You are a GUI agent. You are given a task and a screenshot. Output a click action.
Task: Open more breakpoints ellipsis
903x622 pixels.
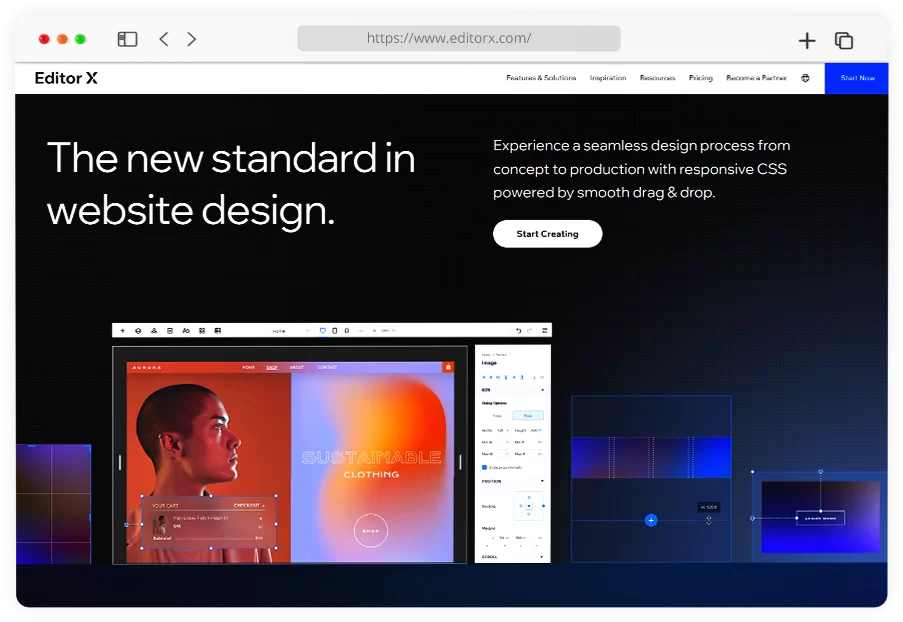tap(361, 331)
